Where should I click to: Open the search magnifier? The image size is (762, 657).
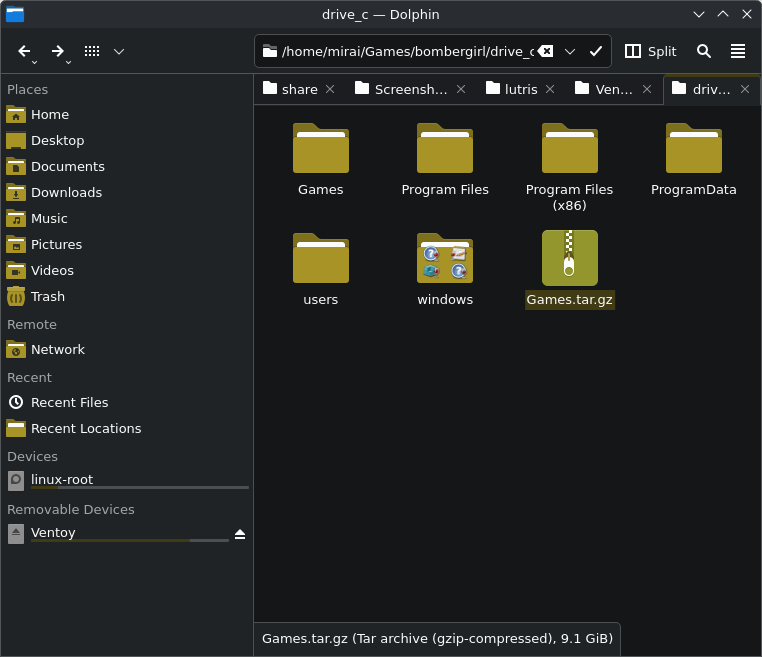pos(704,51)
